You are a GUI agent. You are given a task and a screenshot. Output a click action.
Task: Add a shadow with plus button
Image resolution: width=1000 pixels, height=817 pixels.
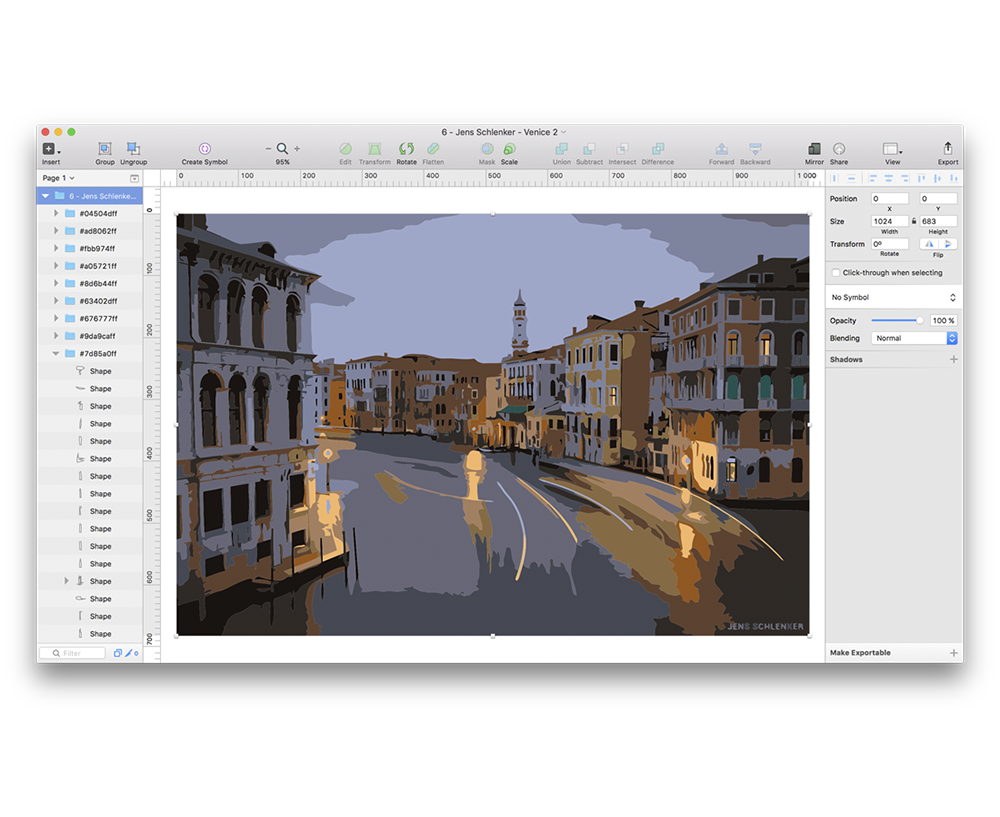pyautogui.click(x=953, y=359)
